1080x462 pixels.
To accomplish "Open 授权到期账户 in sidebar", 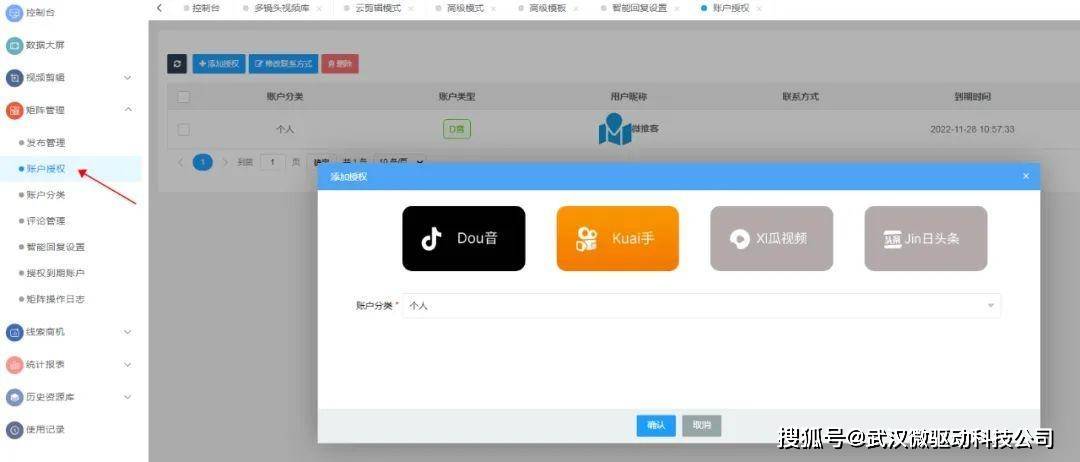I will coord(55,273).
